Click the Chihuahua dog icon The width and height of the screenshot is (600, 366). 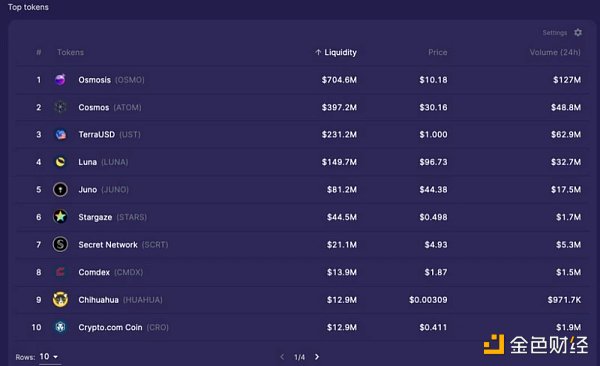coord(60,299)
